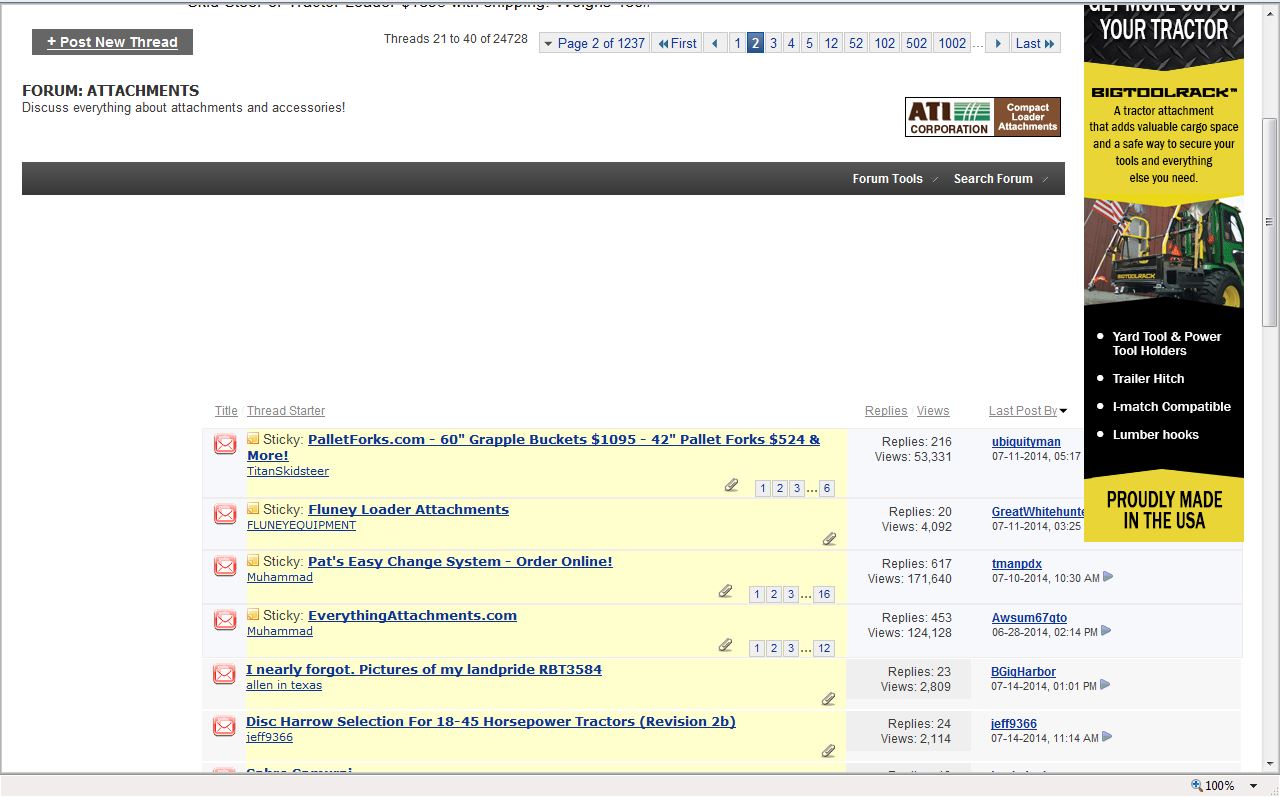Expand the Forum Tools menu

click(894, 179)
